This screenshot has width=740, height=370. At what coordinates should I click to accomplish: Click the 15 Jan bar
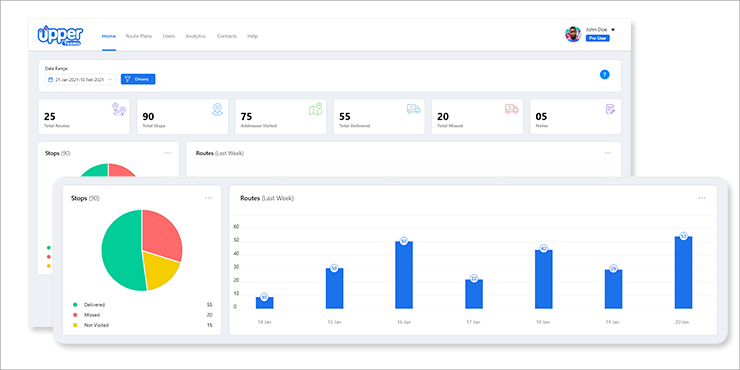(335, 288)
